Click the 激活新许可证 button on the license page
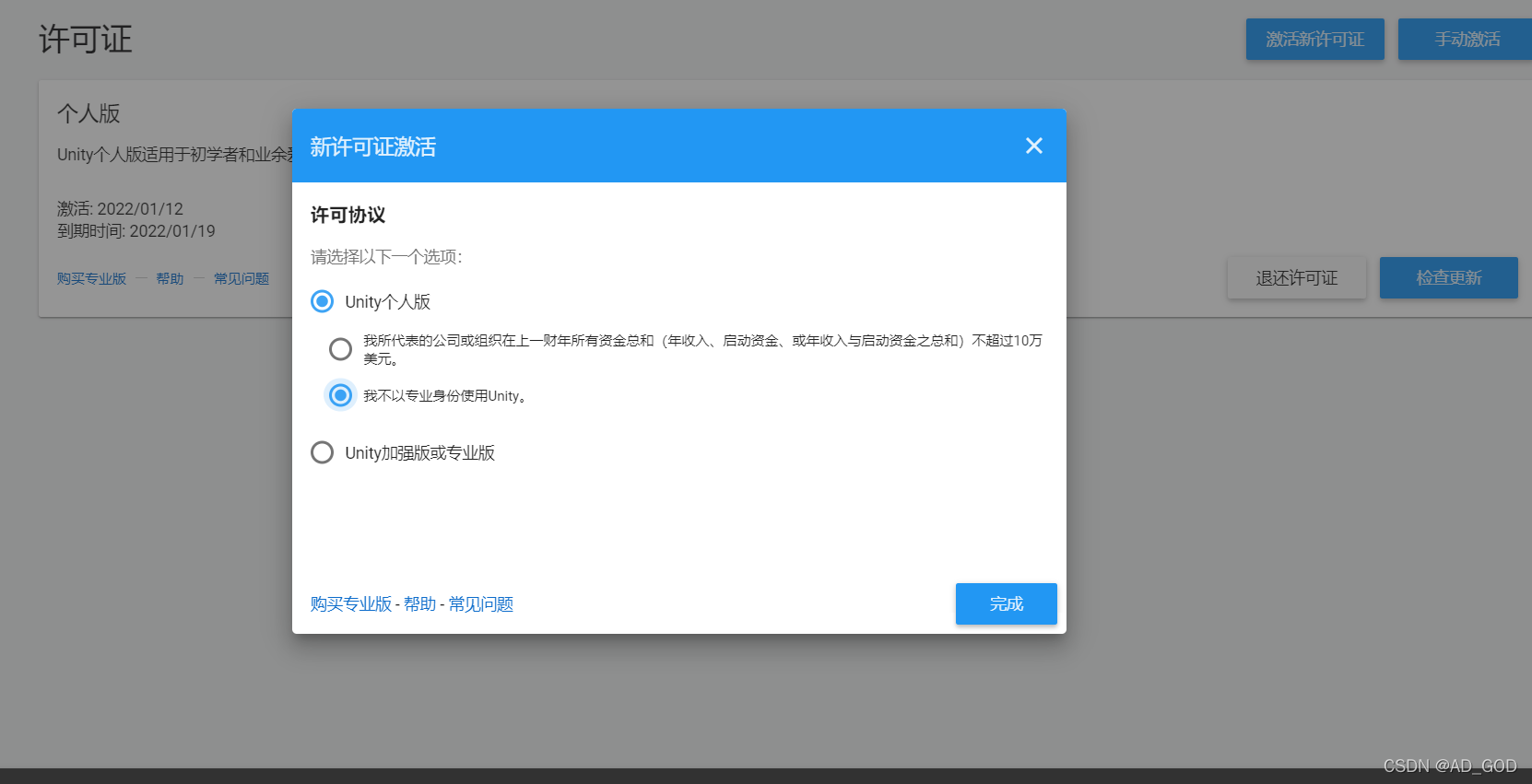Screen dimensions: 1532x784 click(x=1314, y=40)
